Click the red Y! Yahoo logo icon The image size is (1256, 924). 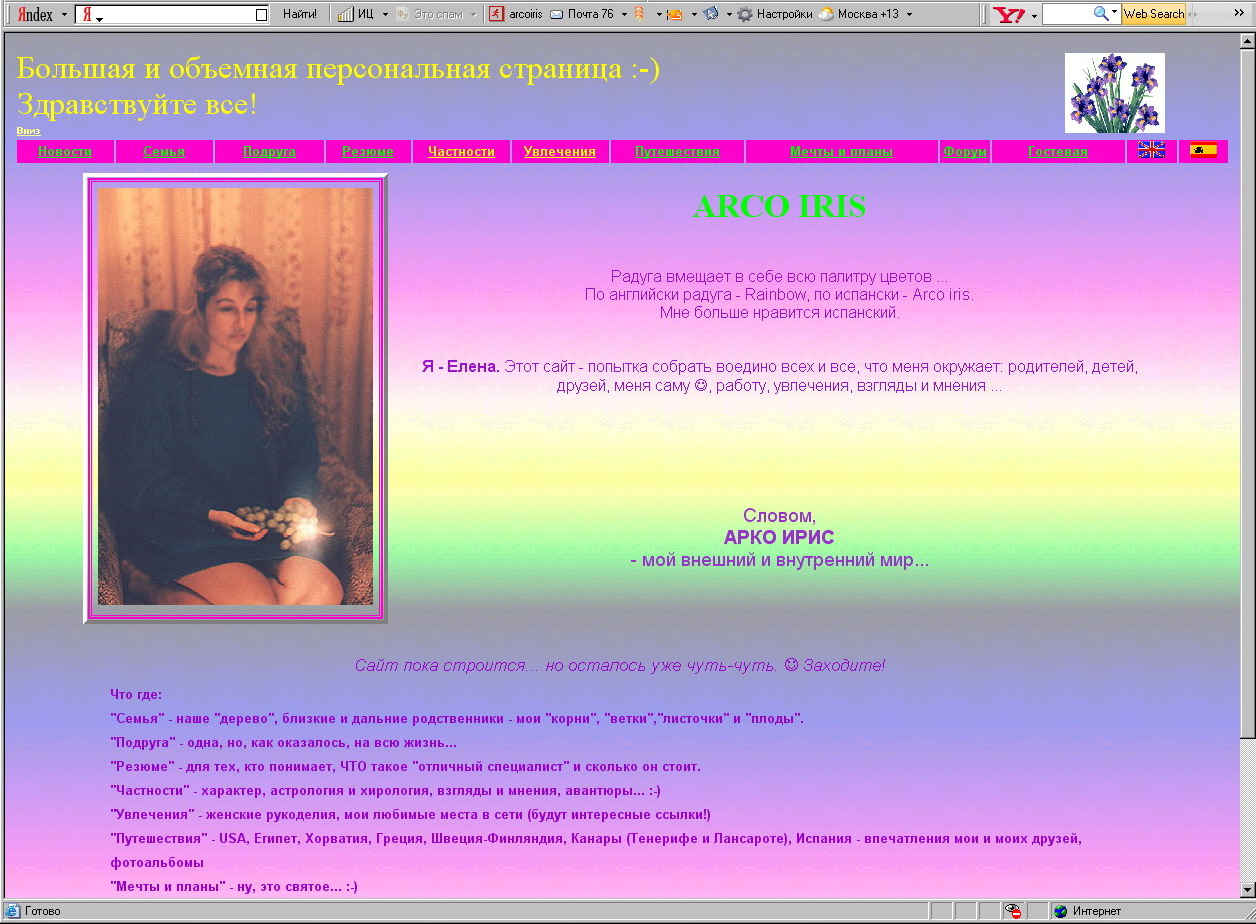coord(1009,13)
